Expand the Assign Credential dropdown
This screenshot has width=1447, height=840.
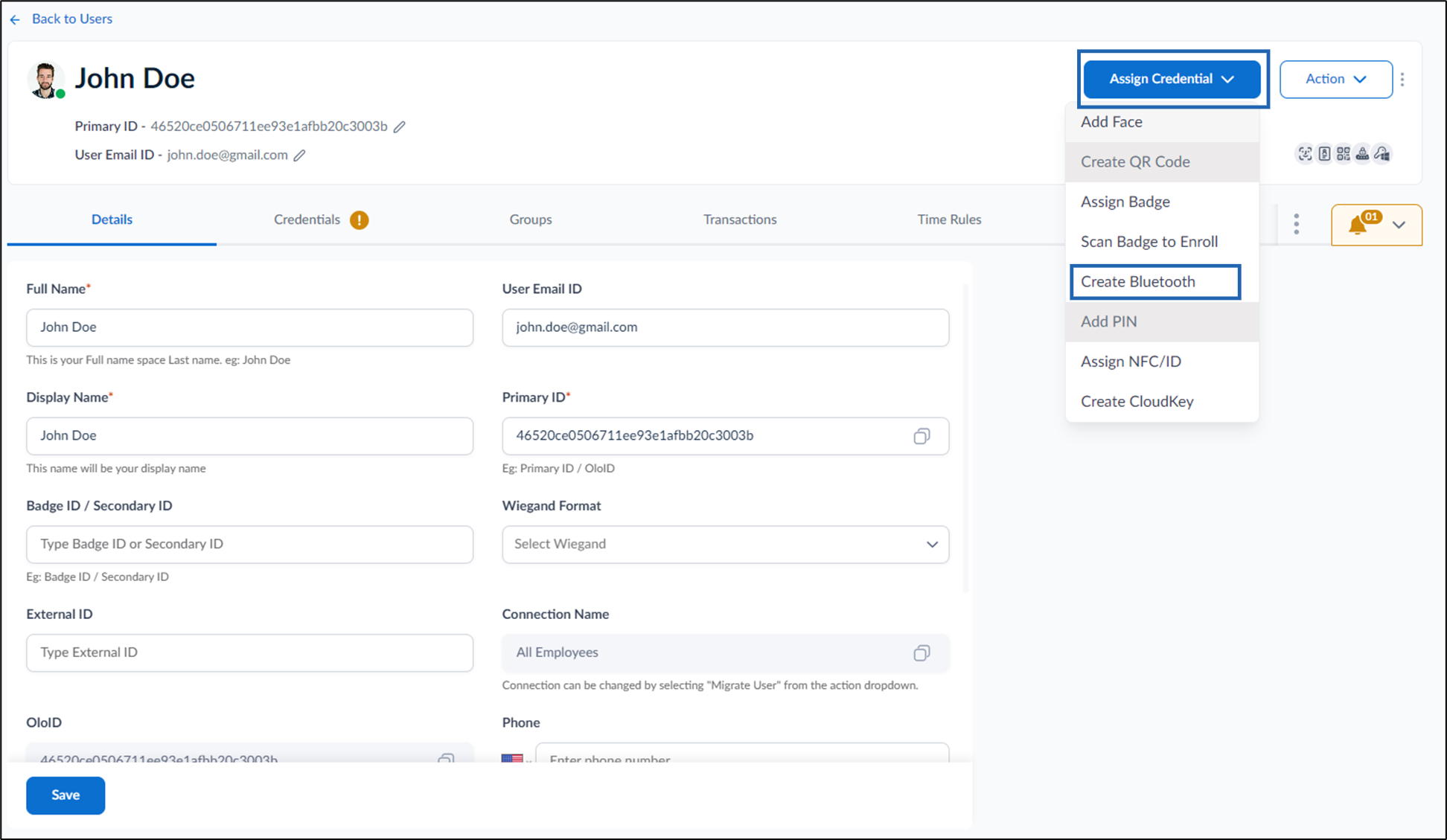point(1172,79)
